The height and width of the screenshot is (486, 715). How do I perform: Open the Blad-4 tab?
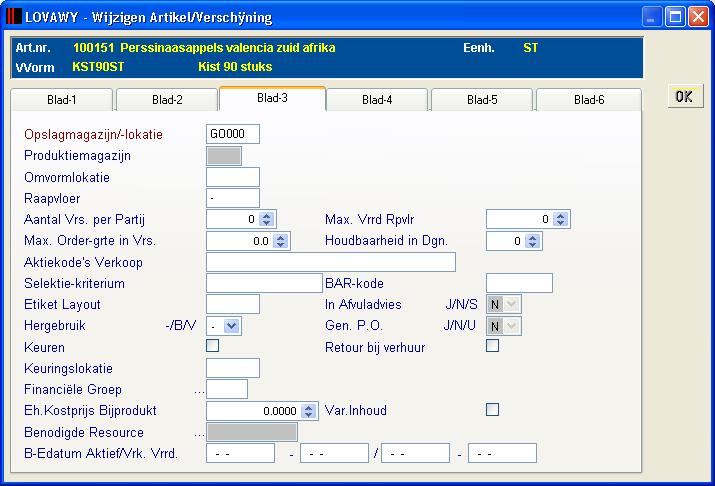tap(377, 100)
